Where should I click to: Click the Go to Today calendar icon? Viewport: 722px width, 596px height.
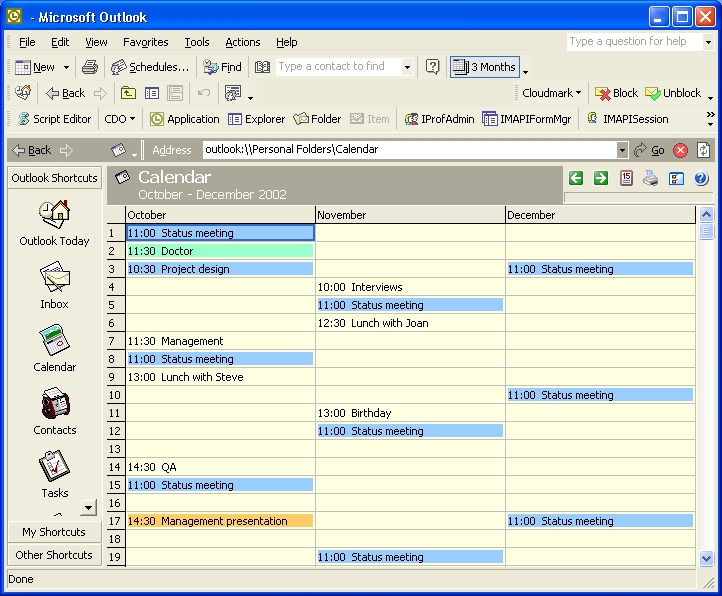tap(626, 178)
